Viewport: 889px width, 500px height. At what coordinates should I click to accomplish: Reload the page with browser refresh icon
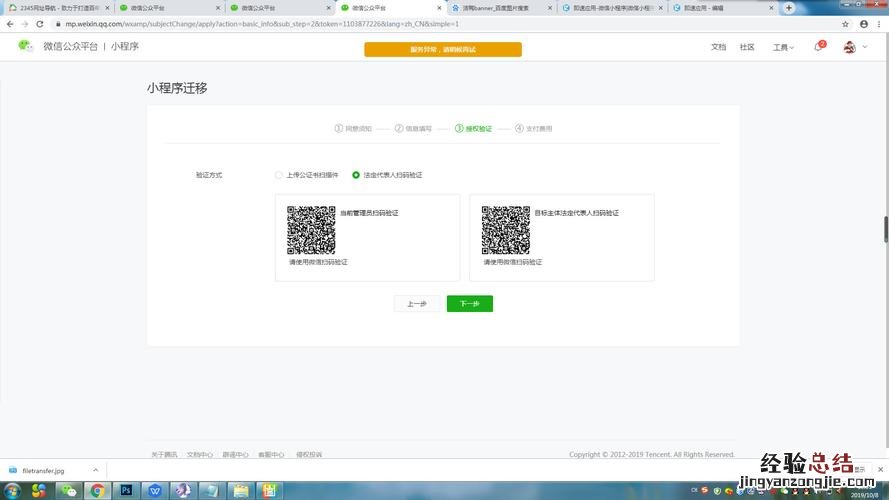39,23
